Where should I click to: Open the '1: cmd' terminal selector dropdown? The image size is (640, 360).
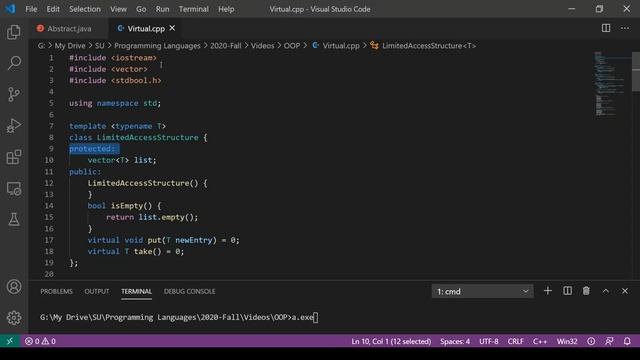point(482,291)
